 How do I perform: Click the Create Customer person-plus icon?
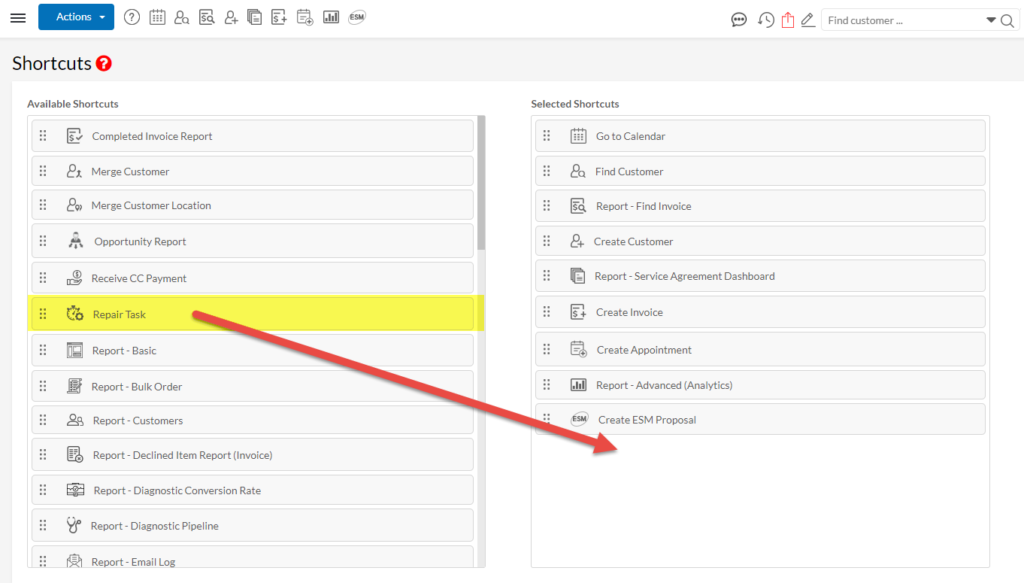[x=230, y=16]
